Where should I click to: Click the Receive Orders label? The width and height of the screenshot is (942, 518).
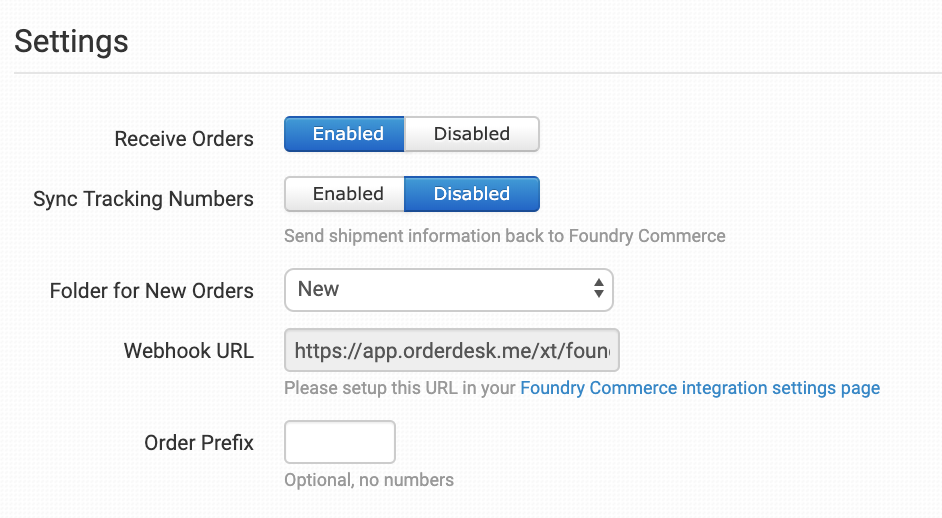184,139
